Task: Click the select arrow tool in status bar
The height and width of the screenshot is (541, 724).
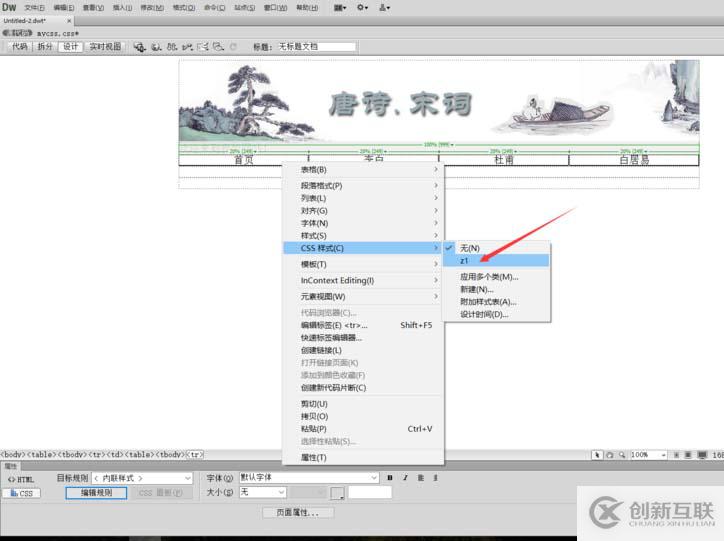Action: point(597,455)
